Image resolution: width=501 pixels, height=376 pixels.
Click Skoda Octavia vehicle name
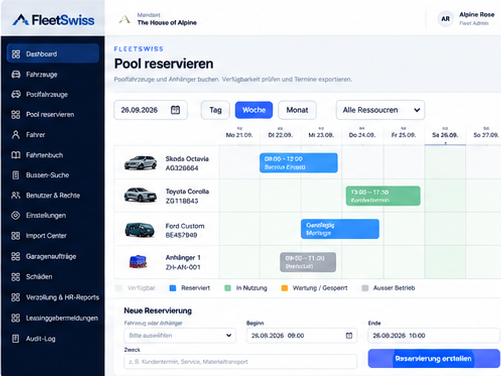coord(187,159)
